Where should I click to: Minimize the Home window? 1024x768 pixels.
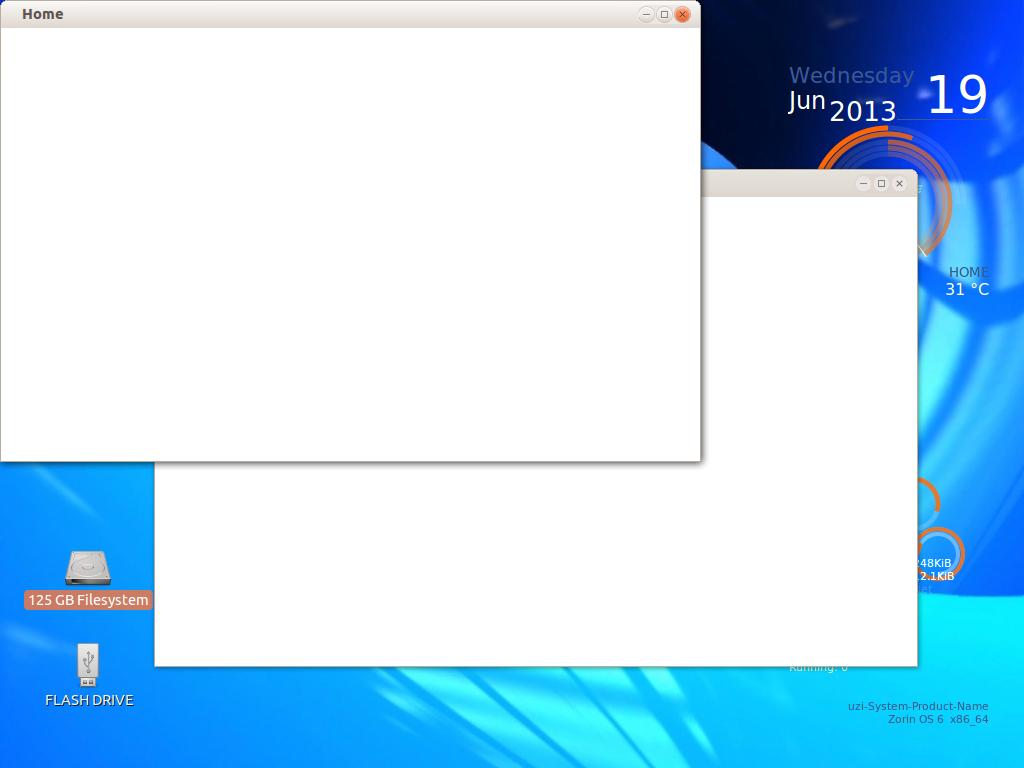point(646,14)
